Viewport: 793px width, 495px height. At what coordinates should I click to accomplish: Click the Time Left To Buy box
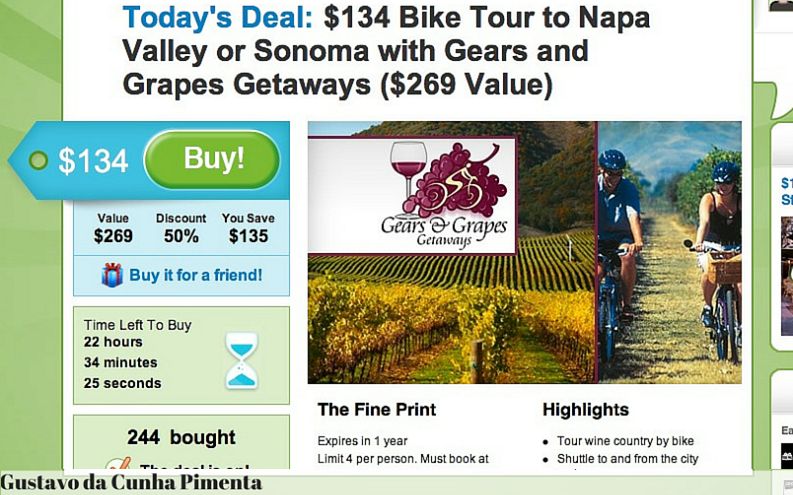click(x=182, y=355)
